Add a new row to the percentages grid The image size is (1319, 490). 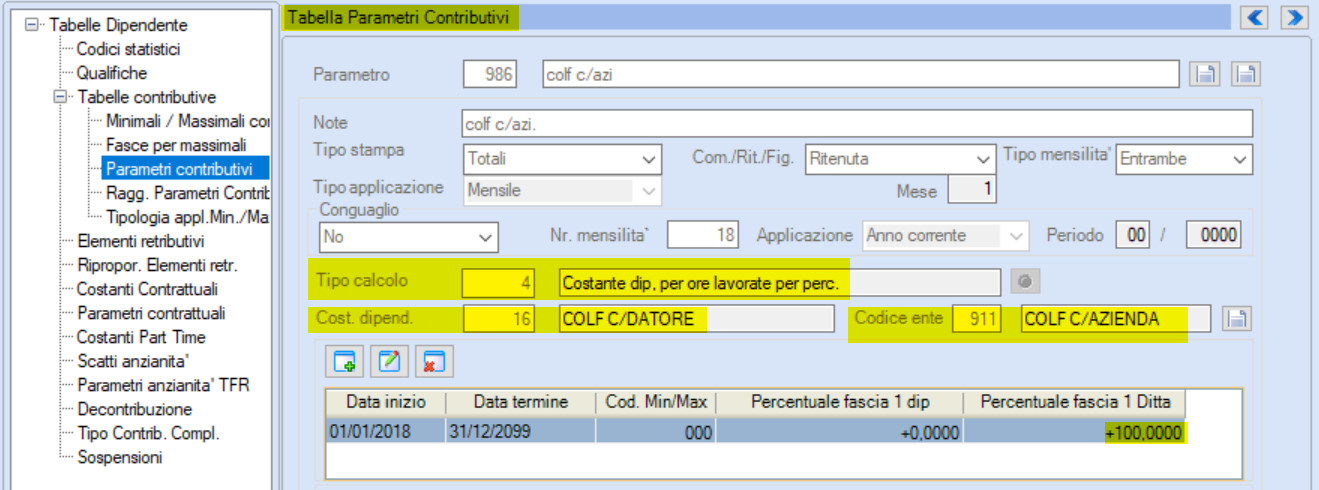pyautogui.click(x=343, y=362)
